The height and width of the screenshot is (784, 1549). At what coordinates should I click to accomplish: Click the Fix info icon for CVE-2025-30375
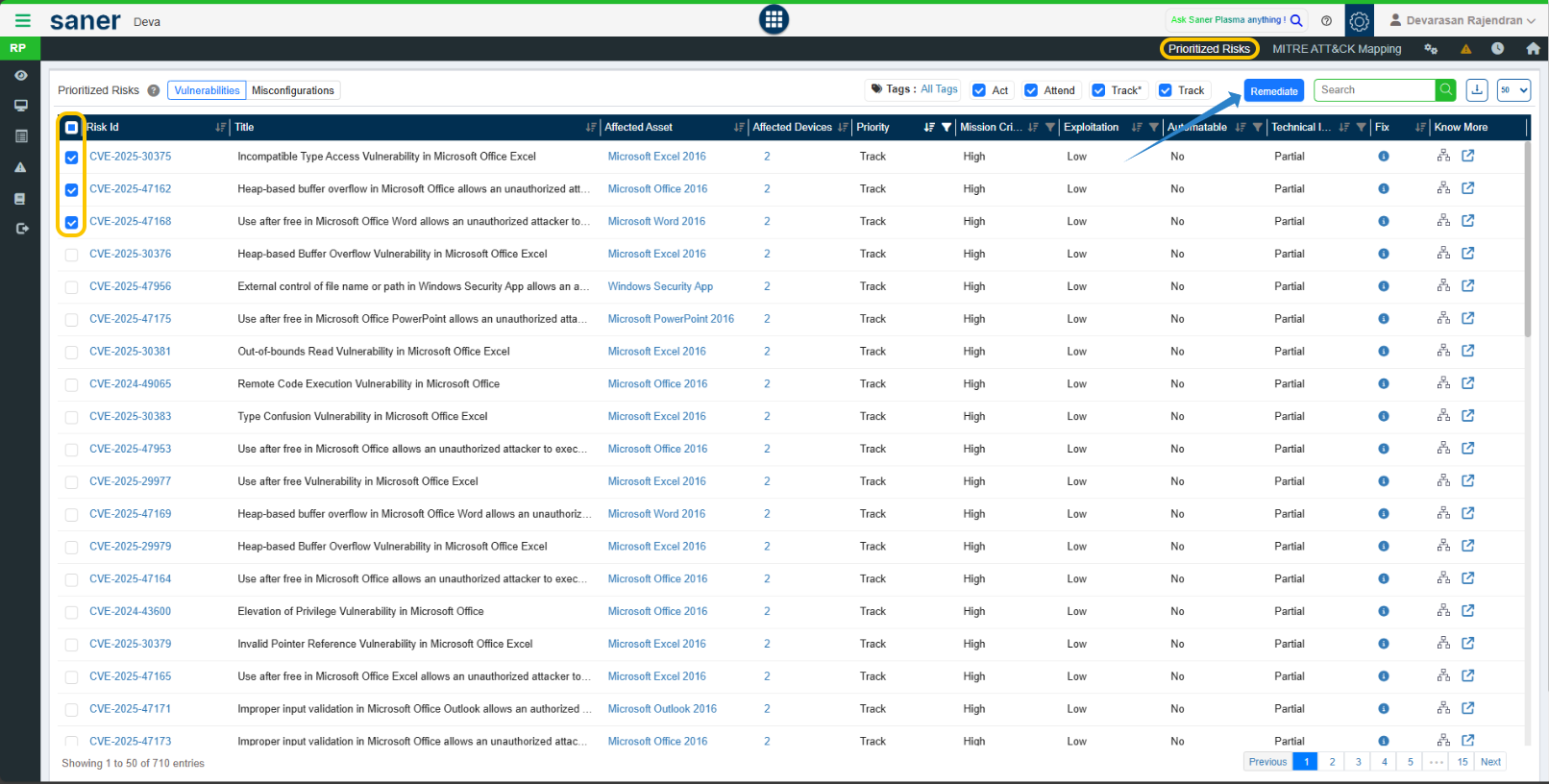click(1384, 157)
